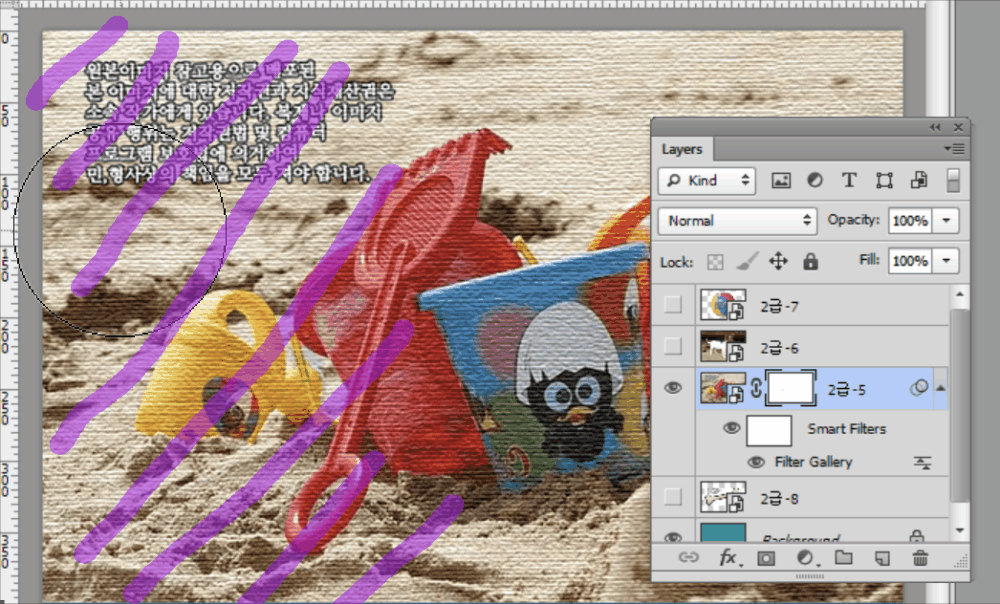1000x604 pixels.
Task: Select Background layer color thumbnail
Action: 723,533
